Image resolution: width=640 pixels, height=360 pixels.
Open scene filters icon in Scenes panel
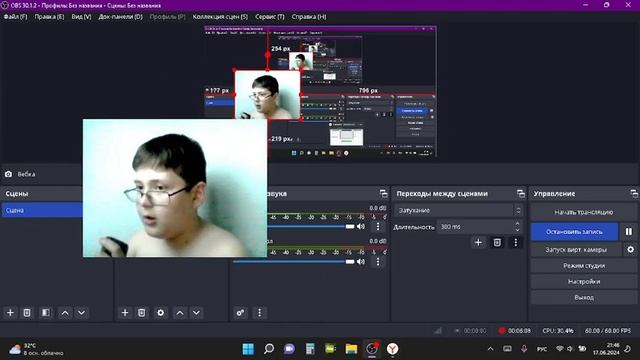pos(46,313)
